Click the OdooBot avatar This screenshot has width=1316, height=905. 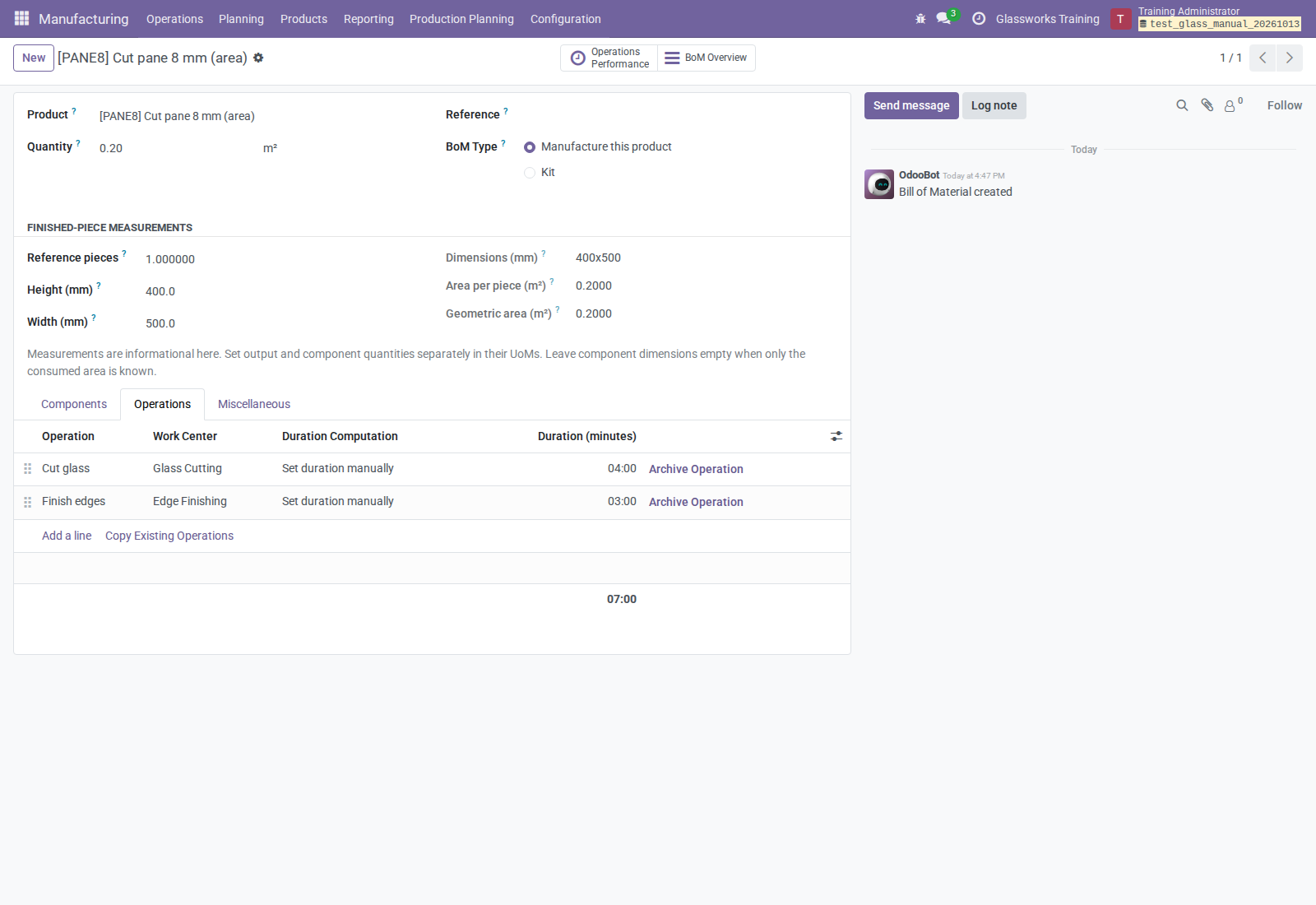879,184
